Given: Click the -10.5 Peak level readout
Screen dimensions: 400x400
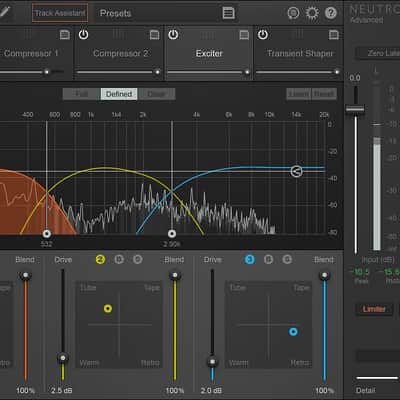Looking at the screenshot, I should [359, 272].
